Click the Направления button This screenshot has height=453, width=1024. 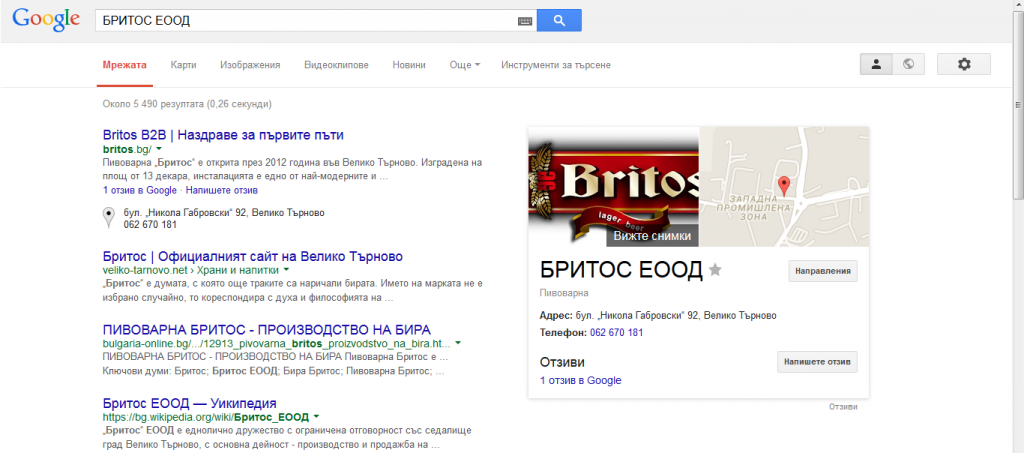[823, 271]
